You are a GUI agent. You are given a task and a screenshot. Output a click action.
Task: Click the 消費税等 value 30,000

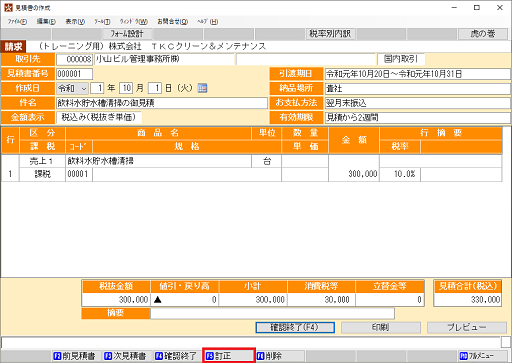tap(321, 300)
